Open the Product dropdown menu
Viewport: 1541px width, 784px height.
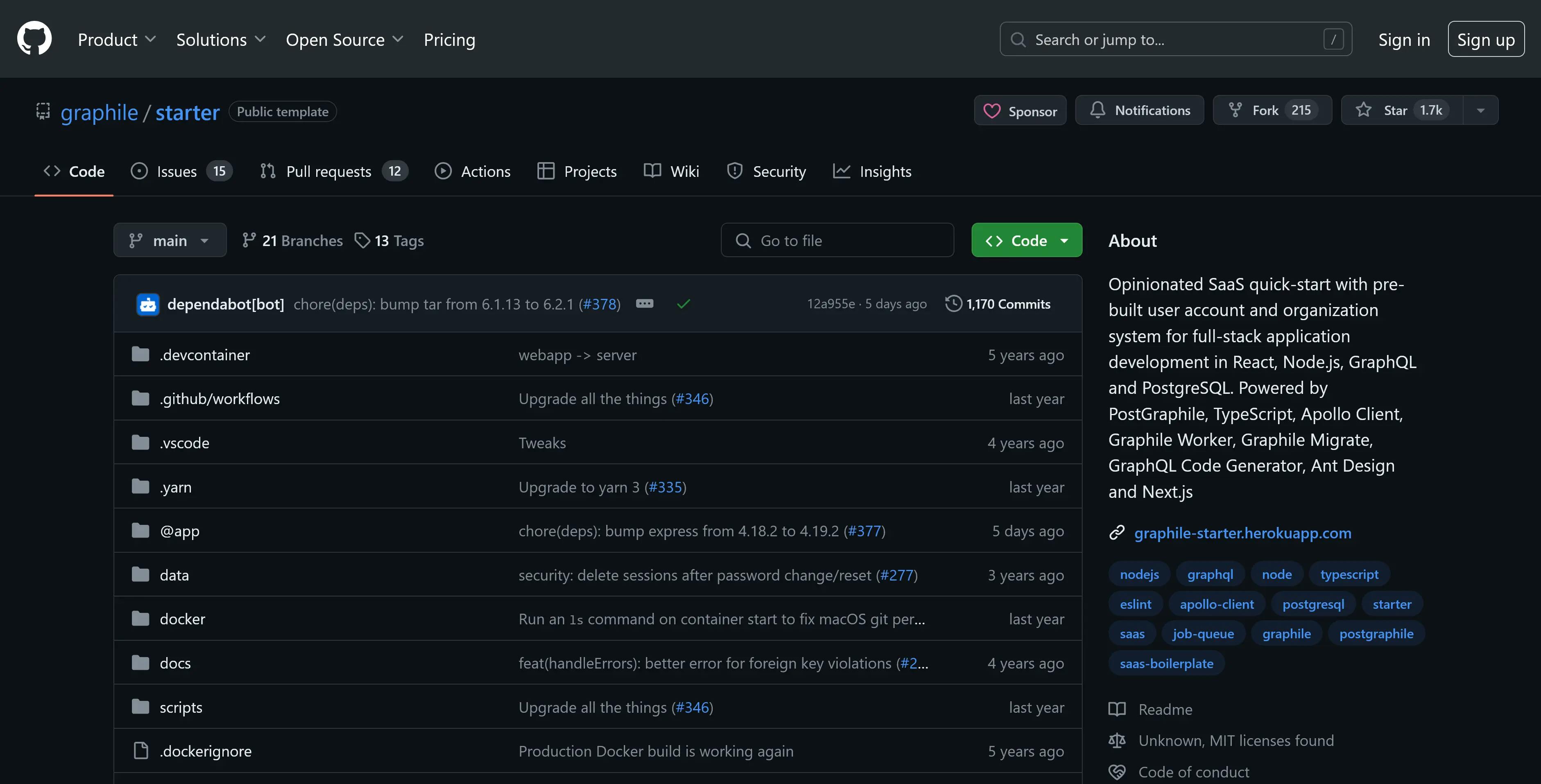pyautogui.click(x=117, y=39)
